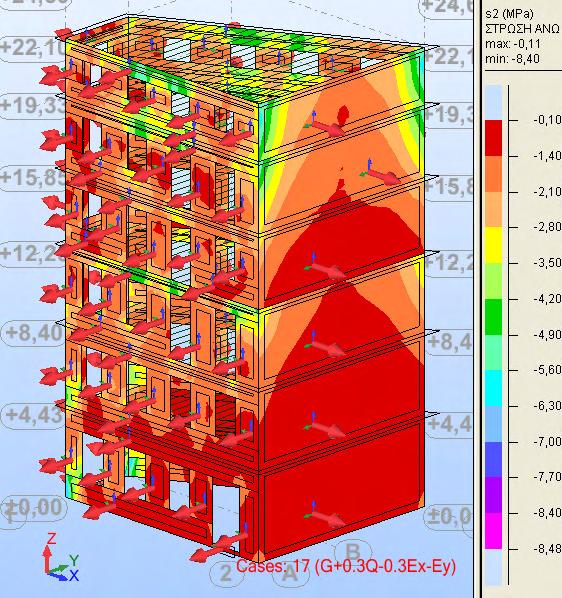Select the +15,85 story level label

tap(34, 177)
